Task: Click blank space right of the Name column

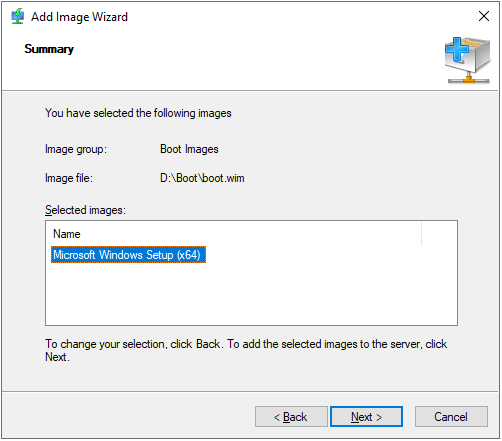Action: [439, 234]
